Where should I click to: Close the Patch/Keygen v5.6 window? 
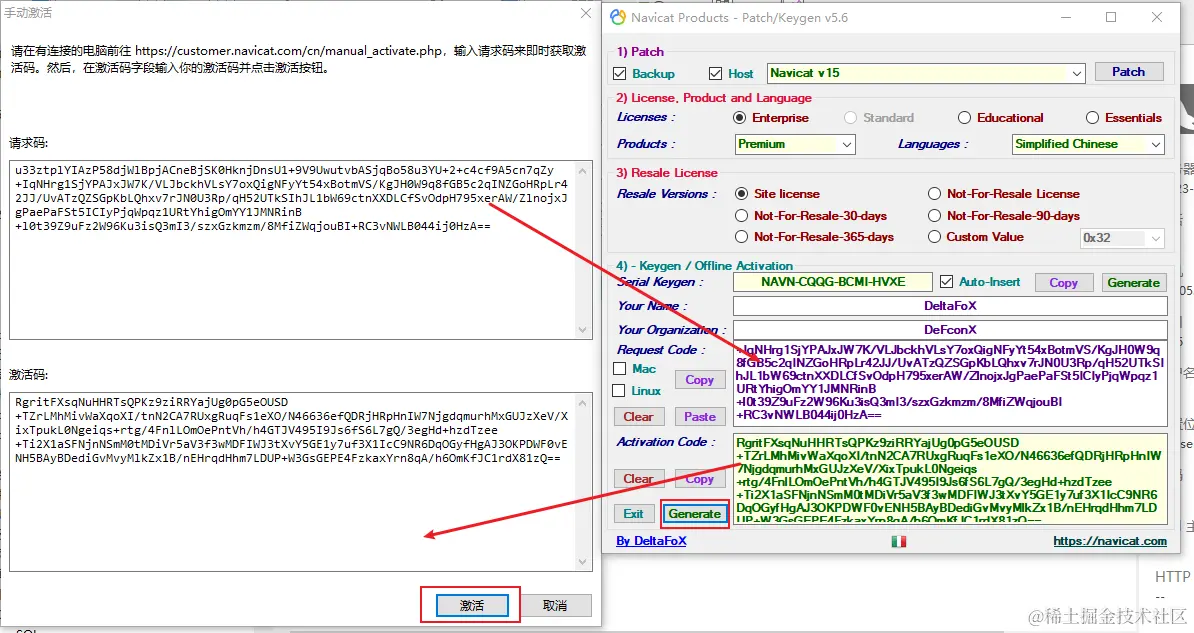coord(1157,17)
